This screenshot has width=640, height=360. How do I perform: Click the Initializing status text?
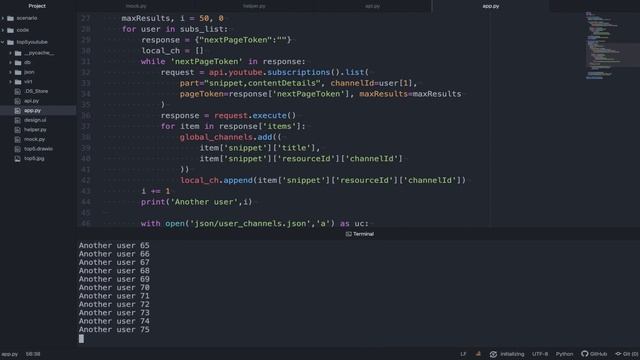tap(512, 354)
